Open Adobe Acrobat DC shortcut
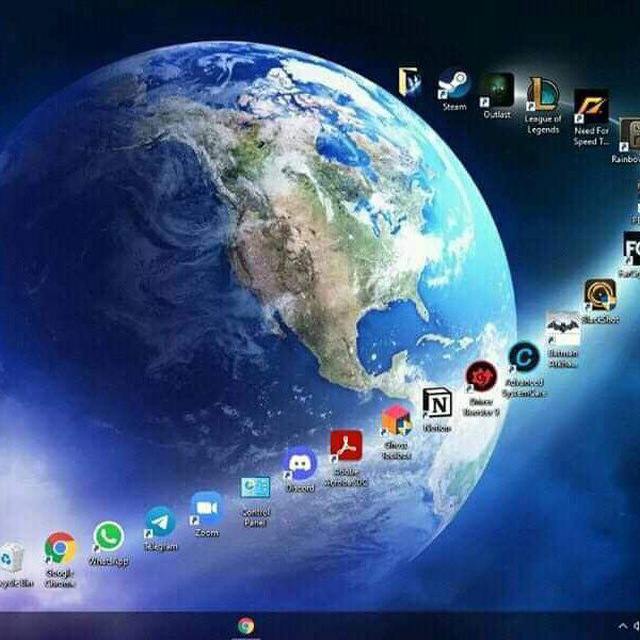Viewport: 640px width, 640px height. click(x=346, y=445)
